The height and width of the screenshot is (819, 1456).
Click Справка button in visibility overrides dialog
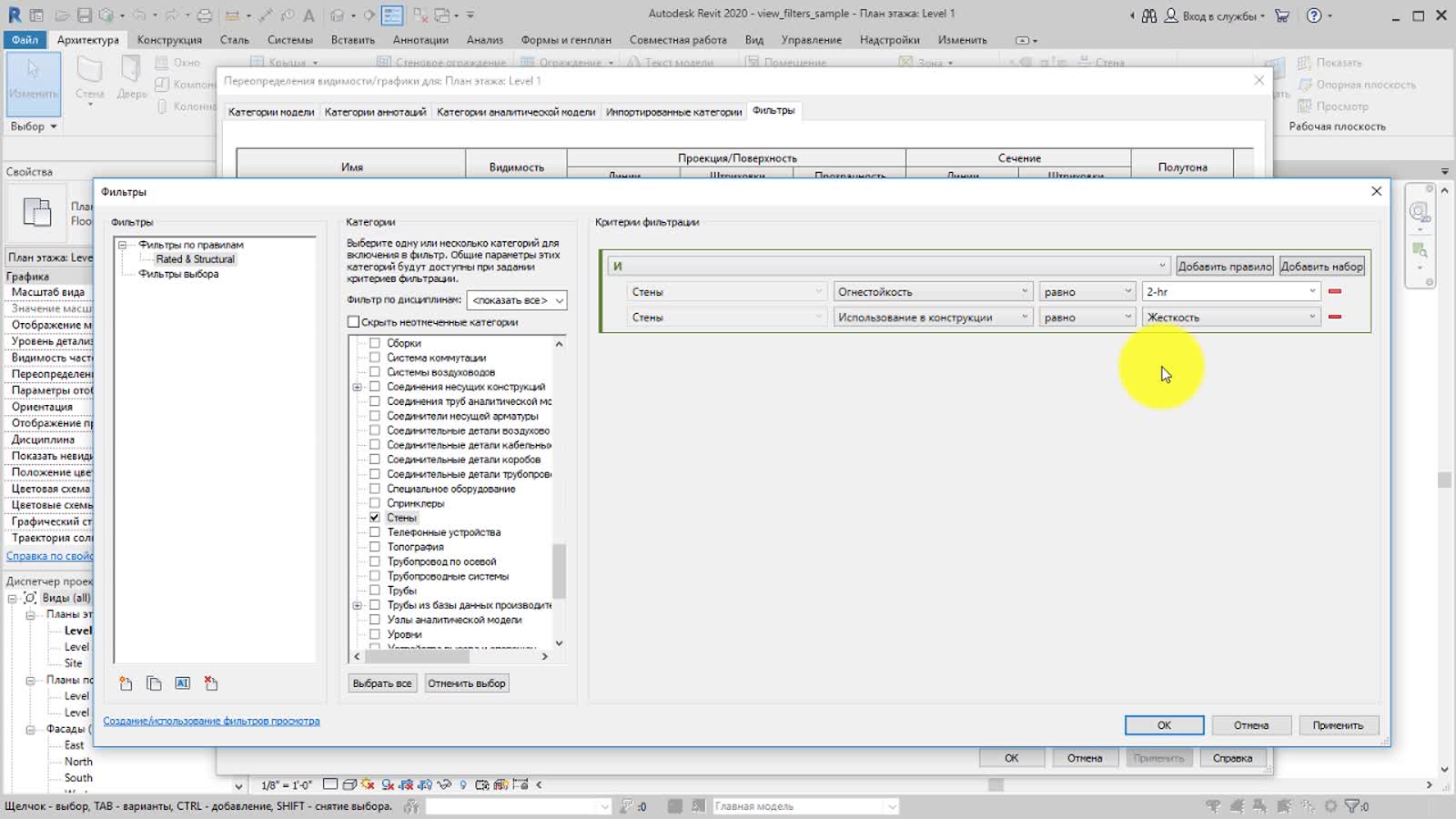(1232, 758)
